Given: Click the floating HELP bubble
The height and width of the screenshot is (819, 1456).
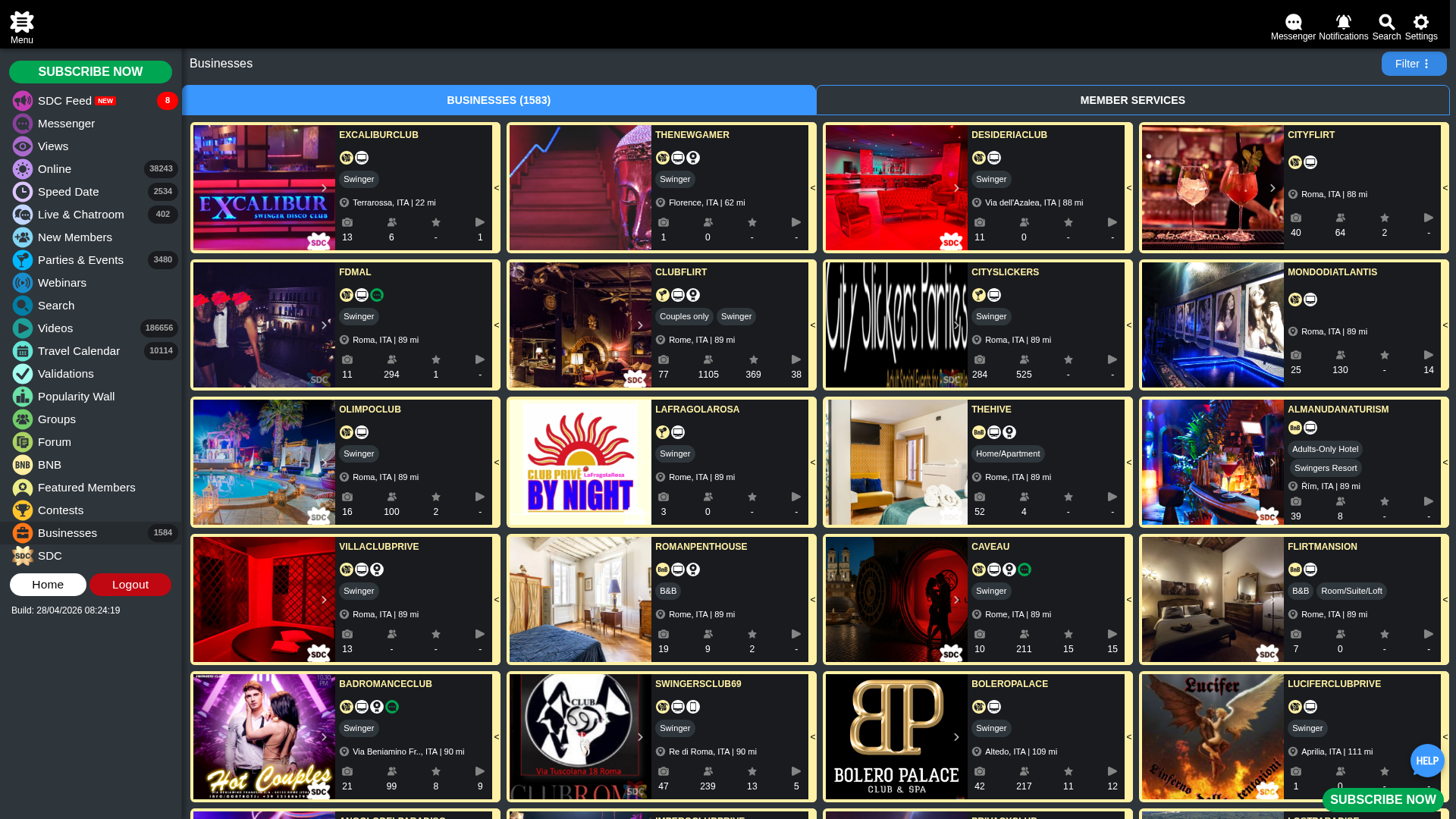Looking at the screenshot, I should click(x=1427, y=761).
